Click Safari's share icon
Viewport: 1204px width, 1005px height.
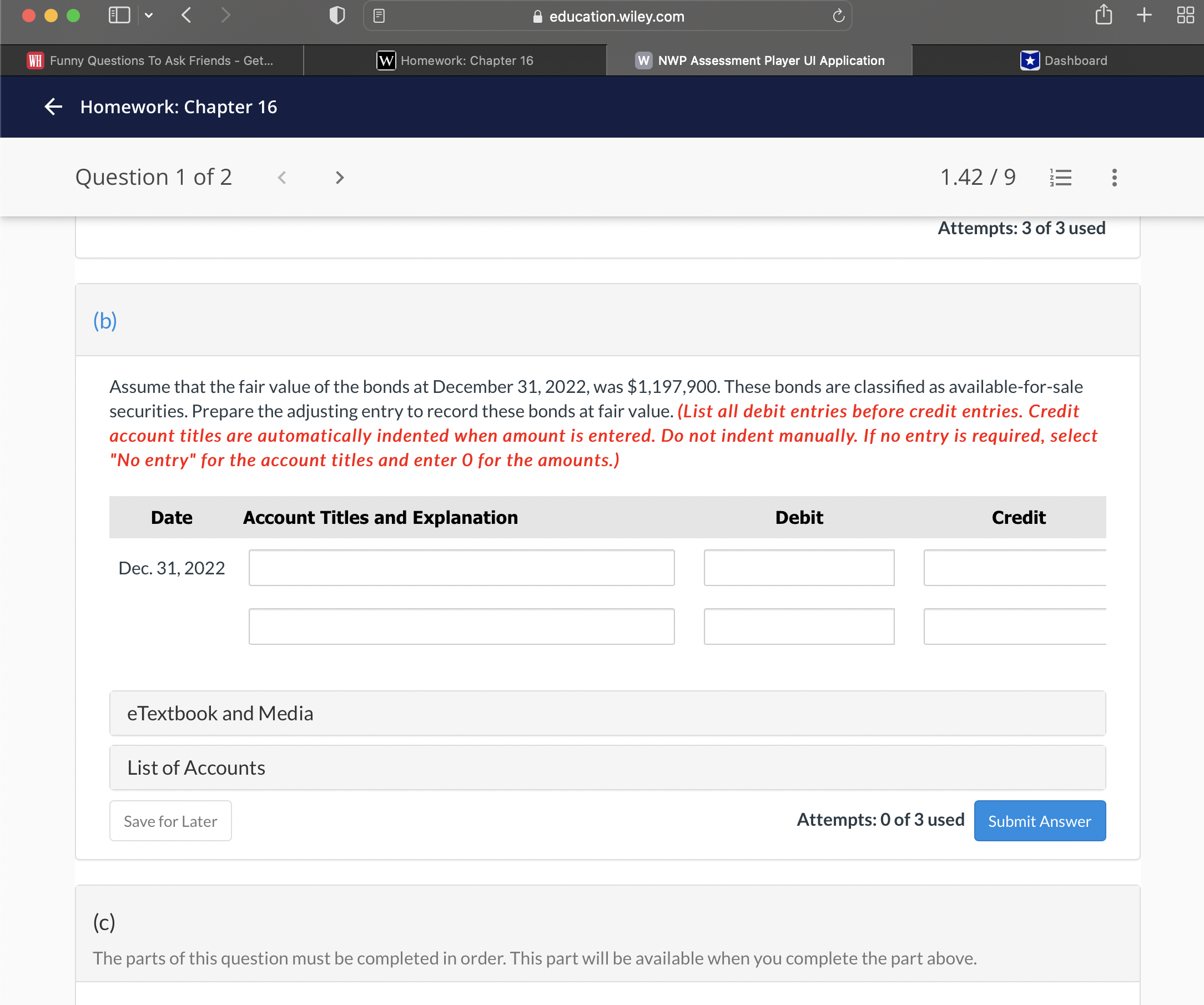click(x=1103, y=16)
